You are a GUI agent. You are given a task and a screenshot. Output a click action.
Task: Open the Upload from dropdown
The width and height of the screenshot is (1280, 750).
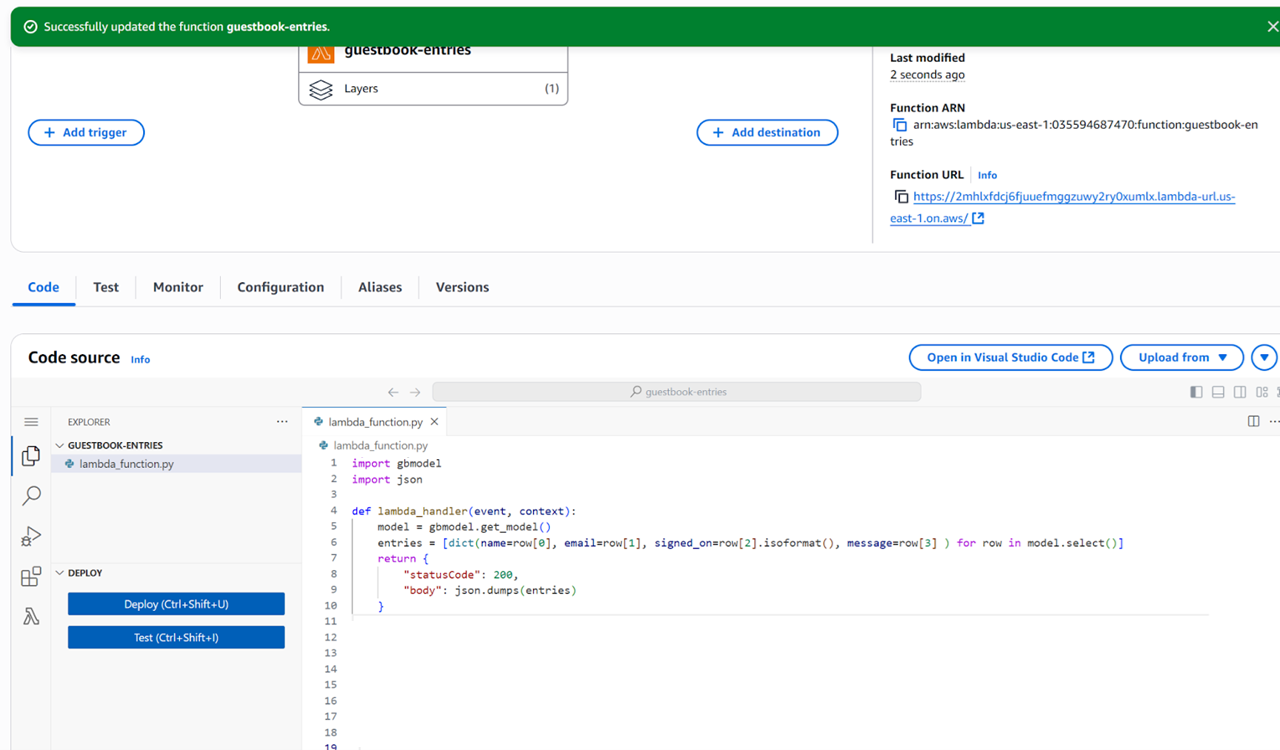tap(1182, 357)
